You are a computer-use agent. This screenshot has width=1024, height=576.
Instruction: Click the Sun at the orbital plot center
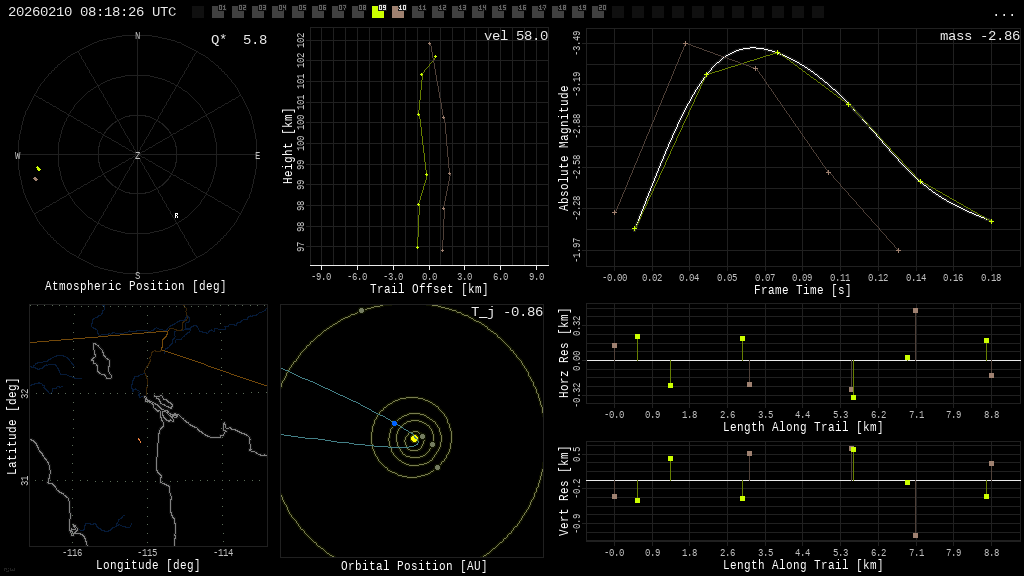click(x=413, y=438)
